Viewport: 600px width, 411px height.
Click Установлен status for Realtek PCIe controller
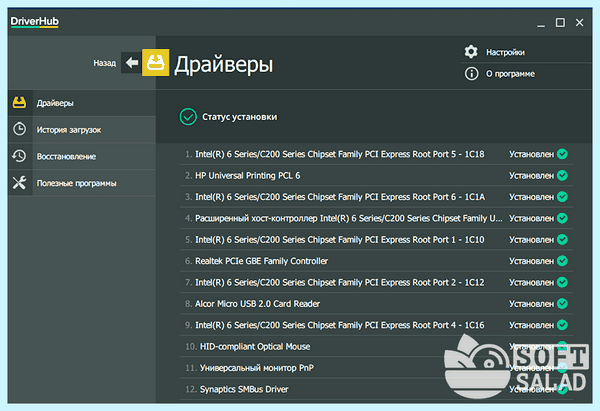[531, 261]
